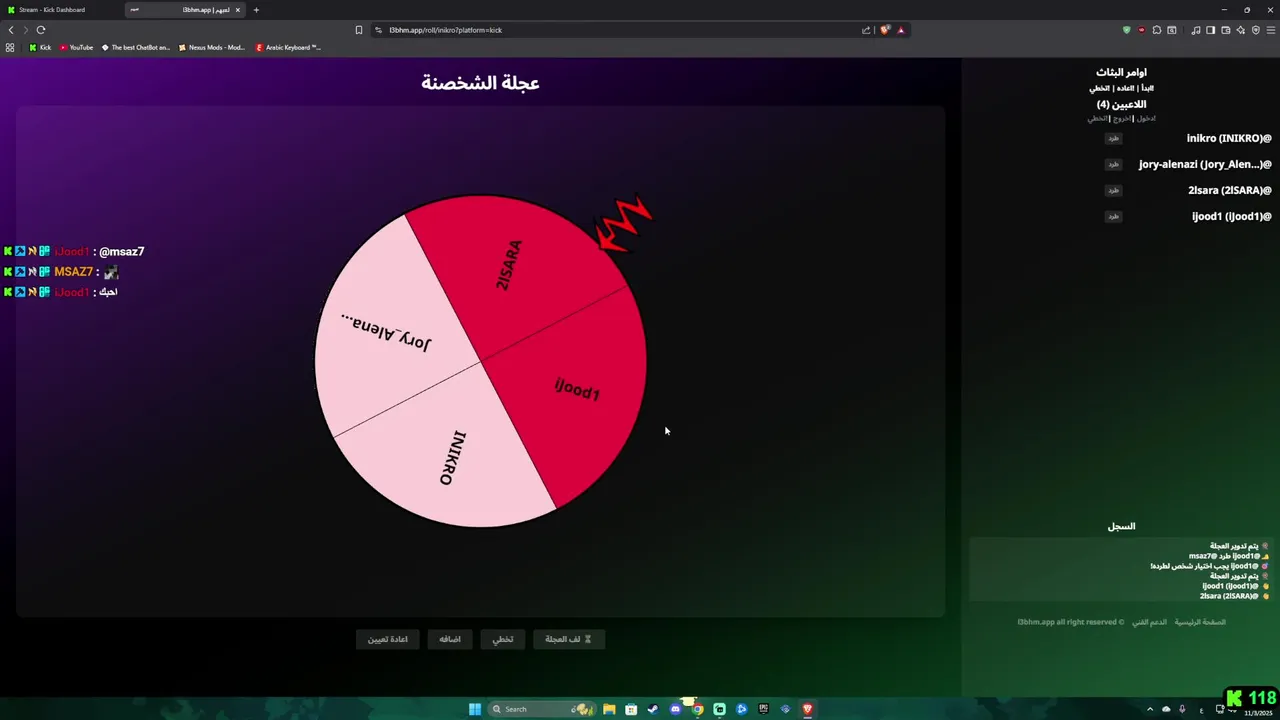1280x720 pixels.
Task: Click the Jory_Alena wheel segment
Action: pyautogui.click(x=386, y=331)
